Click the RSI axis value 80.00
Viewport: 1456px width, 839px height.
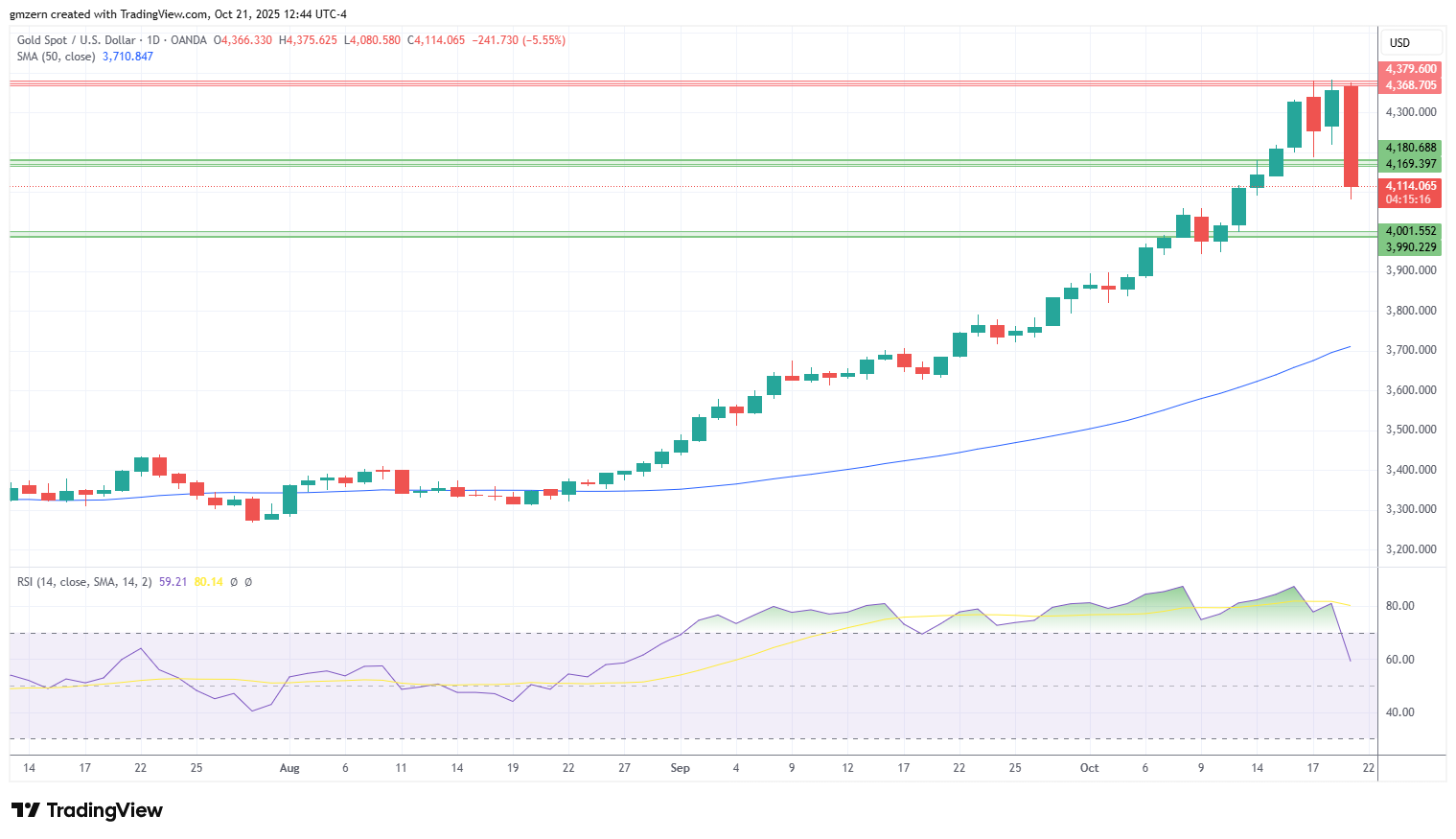tap(1401, 606)
